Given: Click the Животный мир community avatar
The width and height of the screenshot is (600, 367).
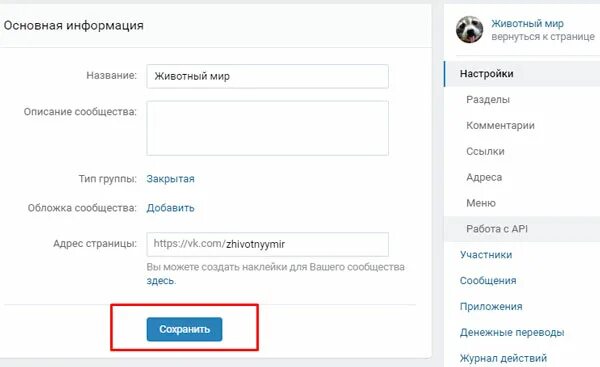Looking at the screenshot, I should point(469,29).
